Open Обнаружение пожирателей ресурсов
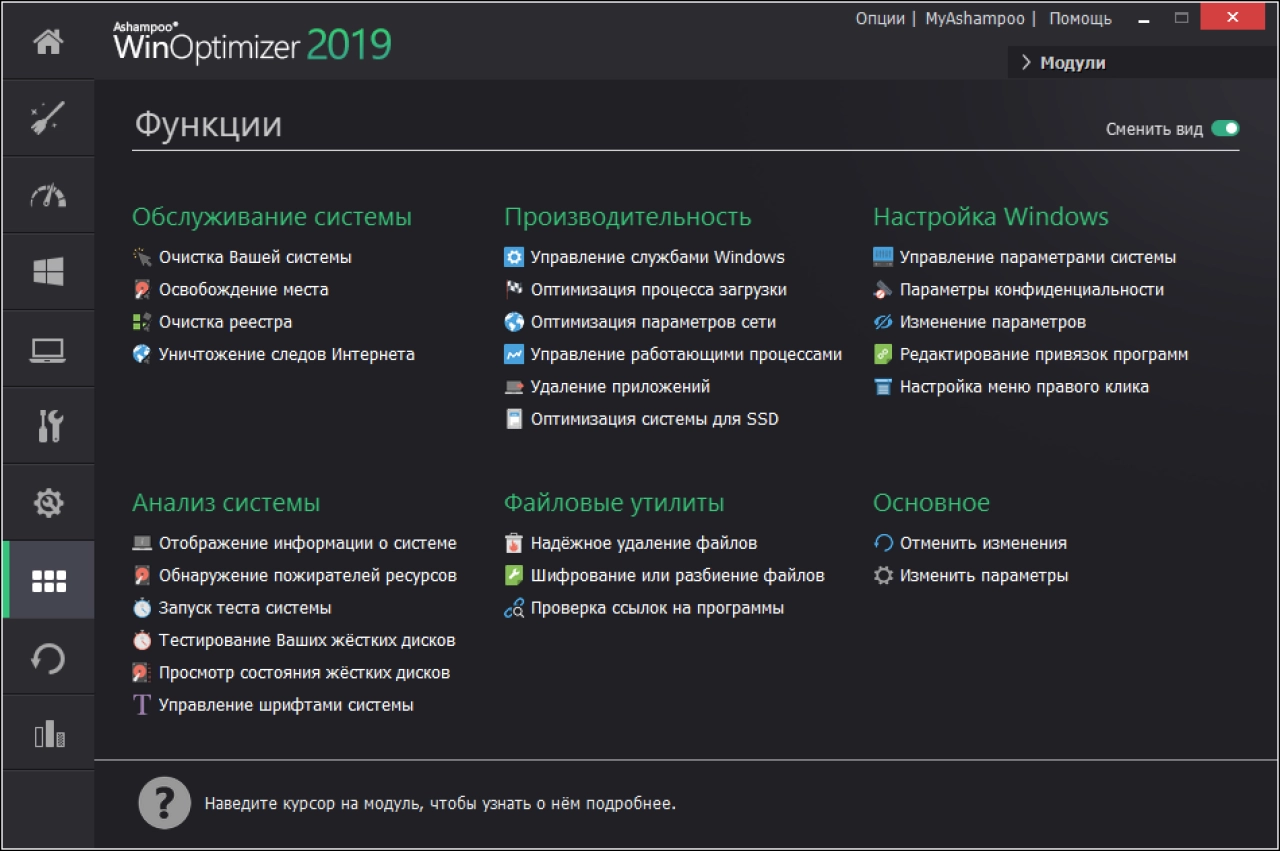Screen dimensions: 1280x851 [308, 576]
